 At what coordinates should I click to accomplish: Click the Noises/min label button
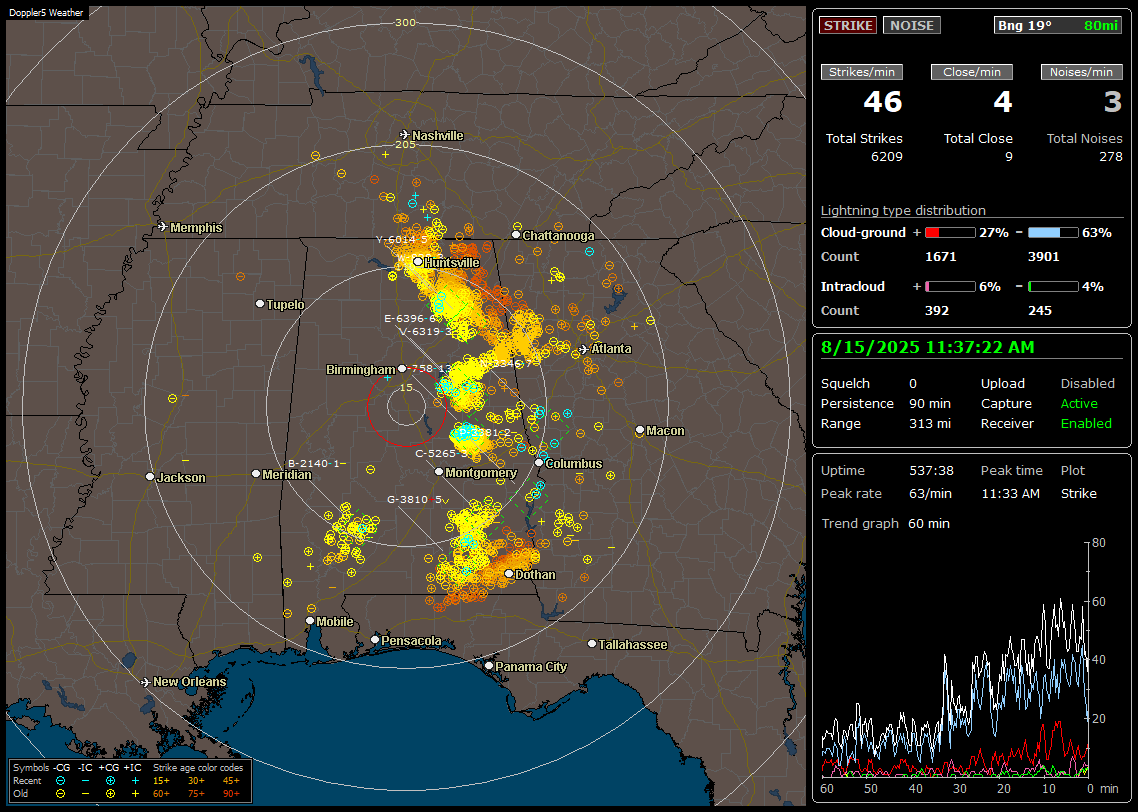[x=1081, y=72]
